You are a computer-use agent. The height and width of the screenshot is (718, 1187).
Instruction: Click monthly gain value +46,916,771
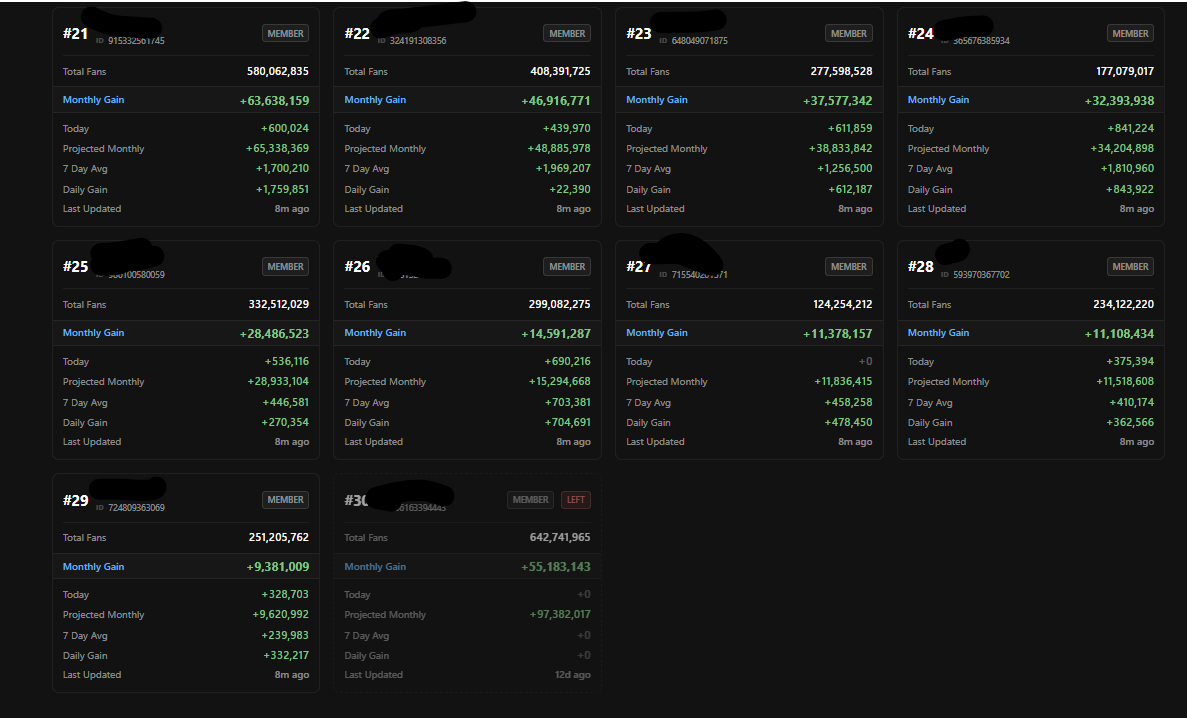coord(556,101)
